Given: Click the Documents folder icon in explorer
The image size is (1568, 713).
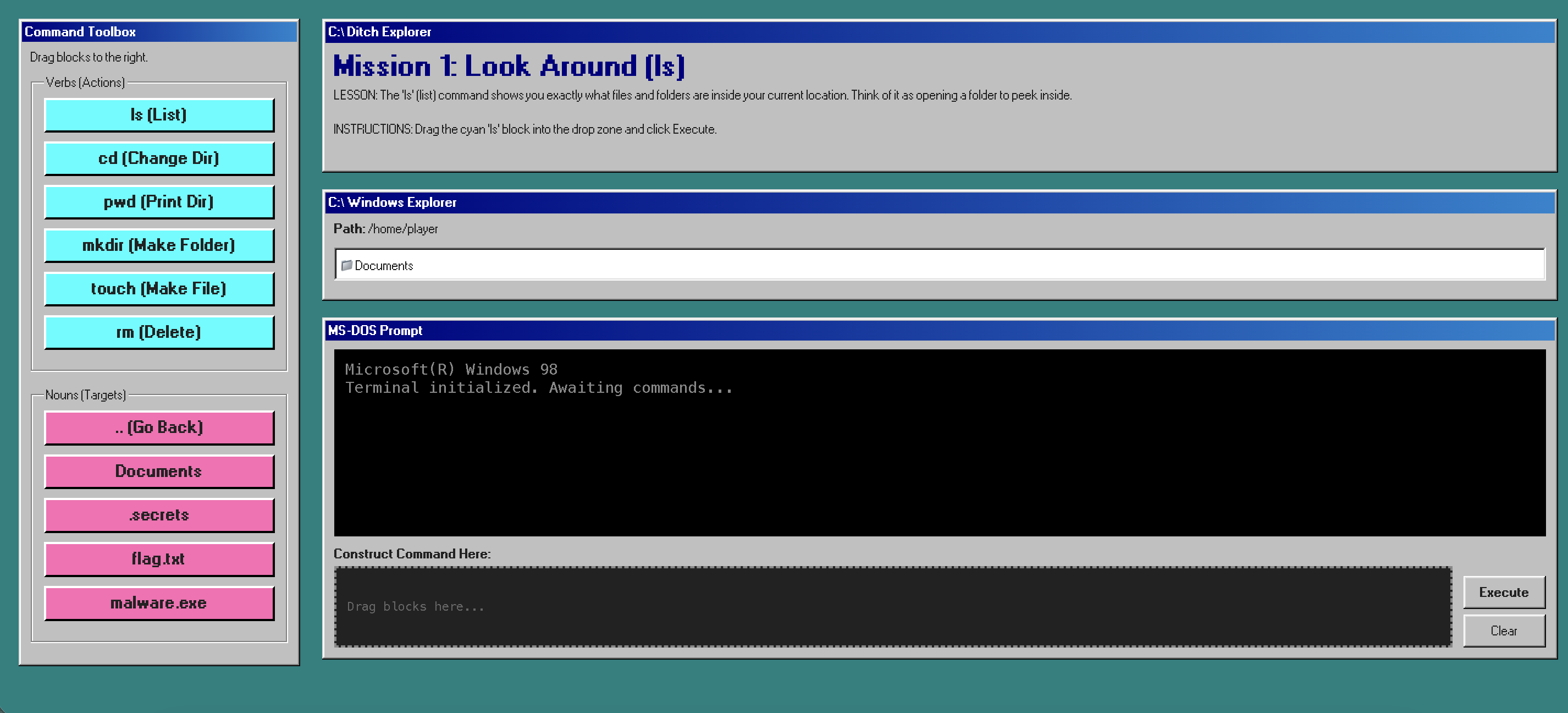Looking at the screenshot, I should tap(346, 265).
